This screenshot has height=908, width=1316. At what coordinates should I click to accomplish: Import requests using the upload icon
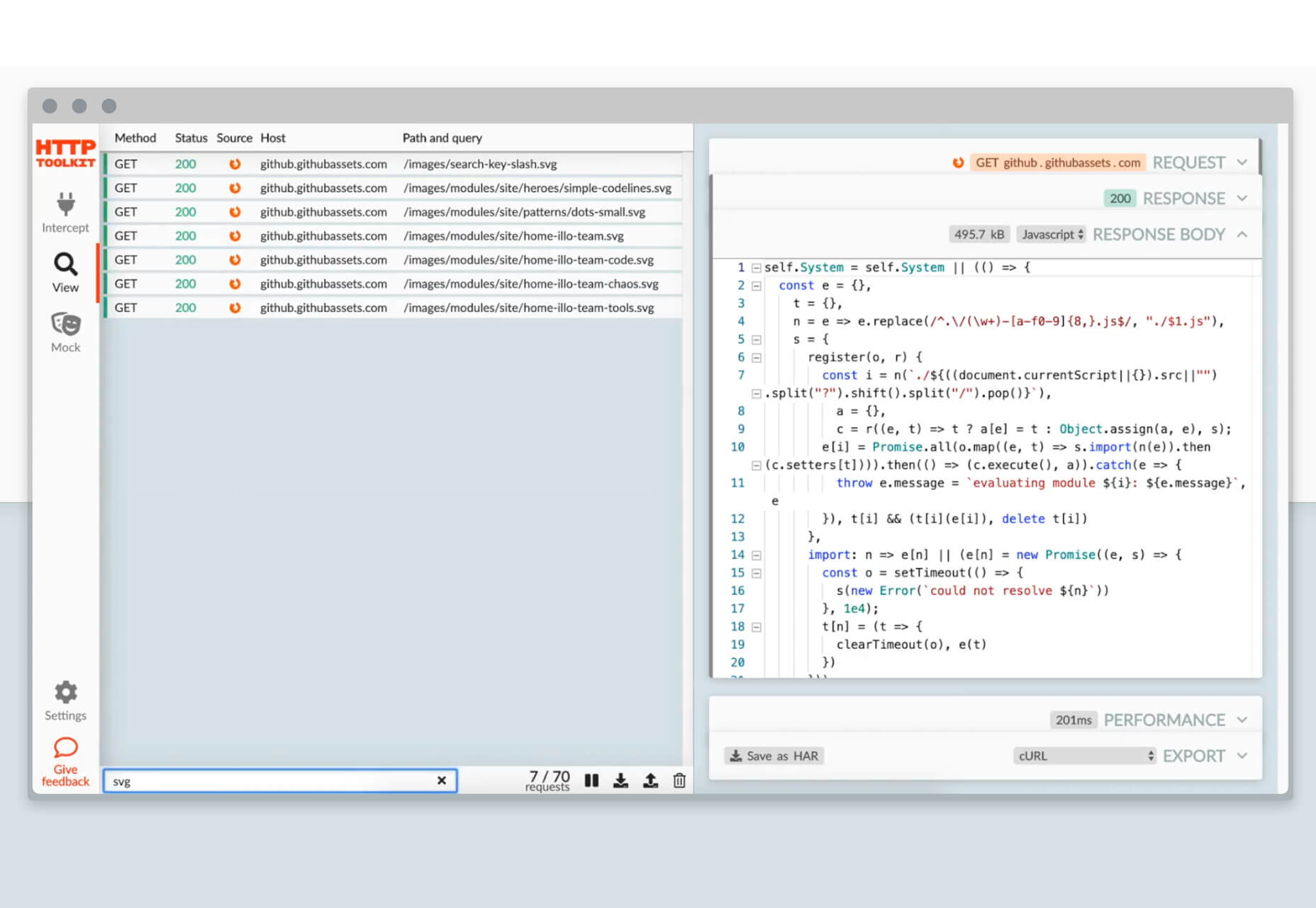650,780
